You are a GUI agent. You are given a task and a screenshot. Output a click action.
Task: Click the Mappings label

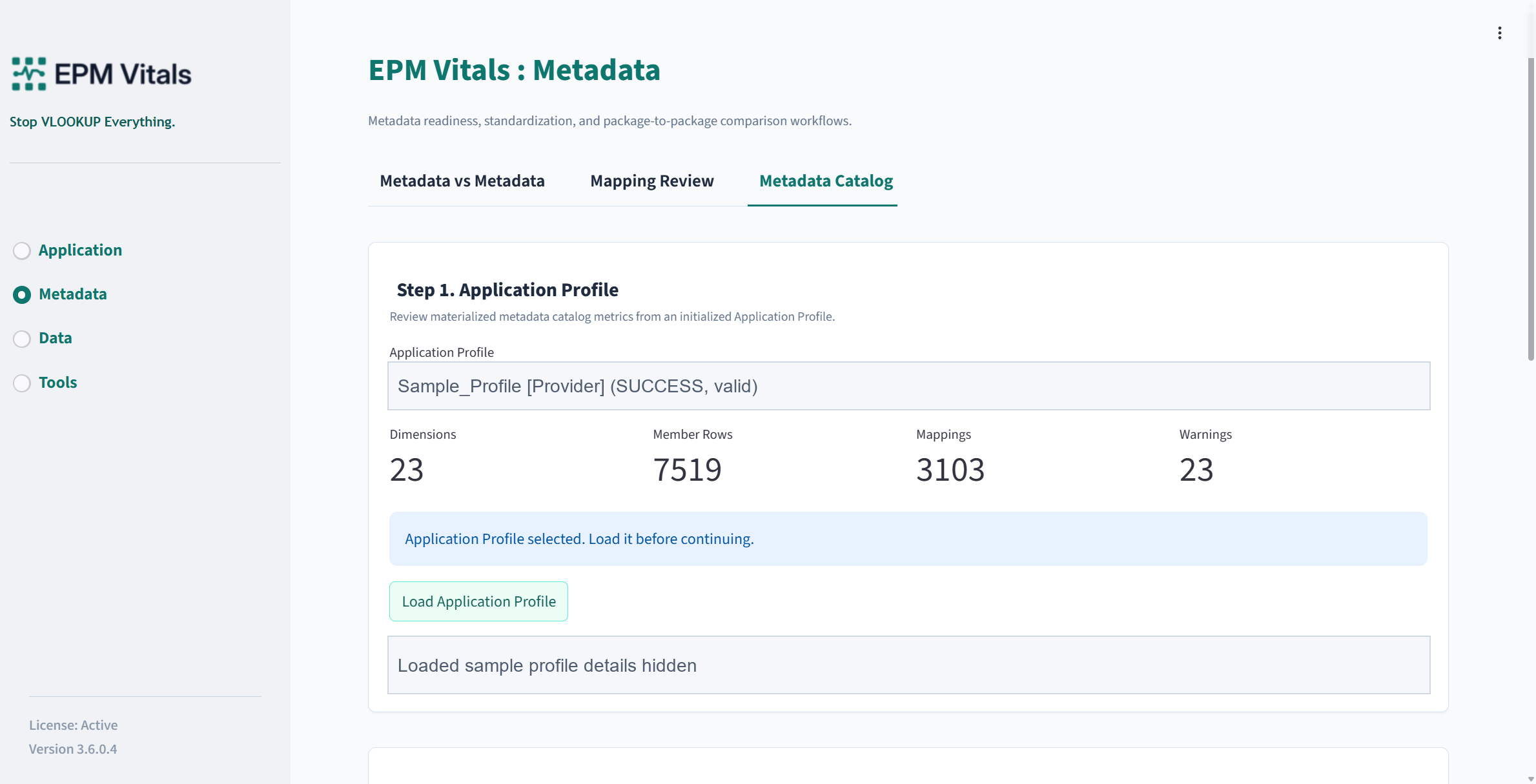click(943, 435)
